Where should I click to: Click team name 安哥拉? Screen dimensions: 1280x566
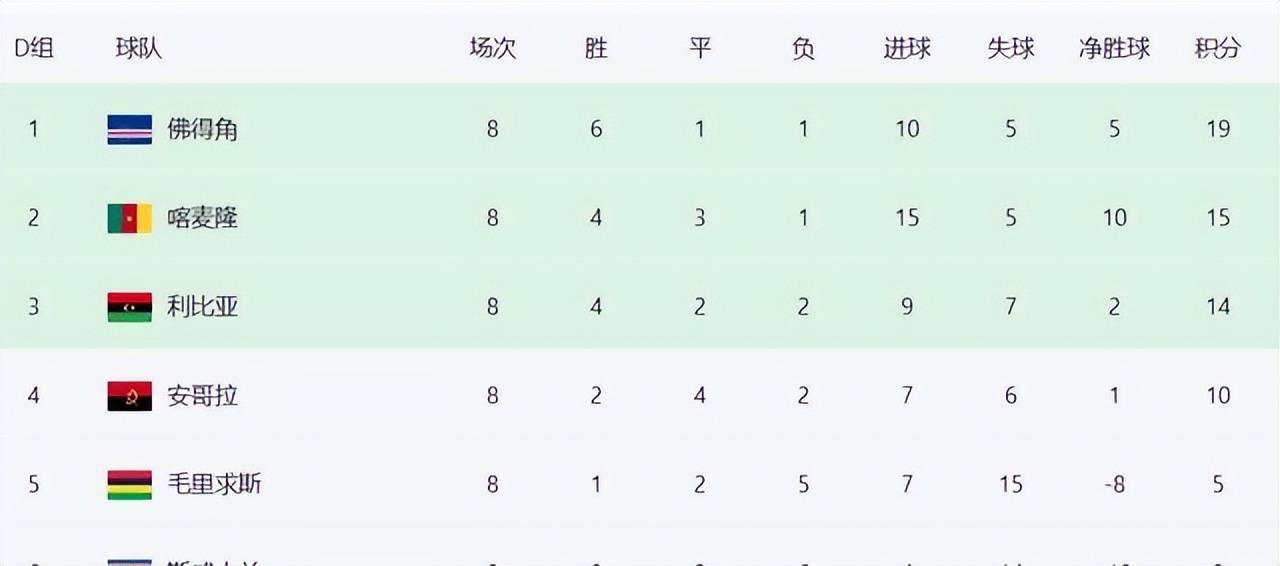pyautogui.click(x=202, y=396)
